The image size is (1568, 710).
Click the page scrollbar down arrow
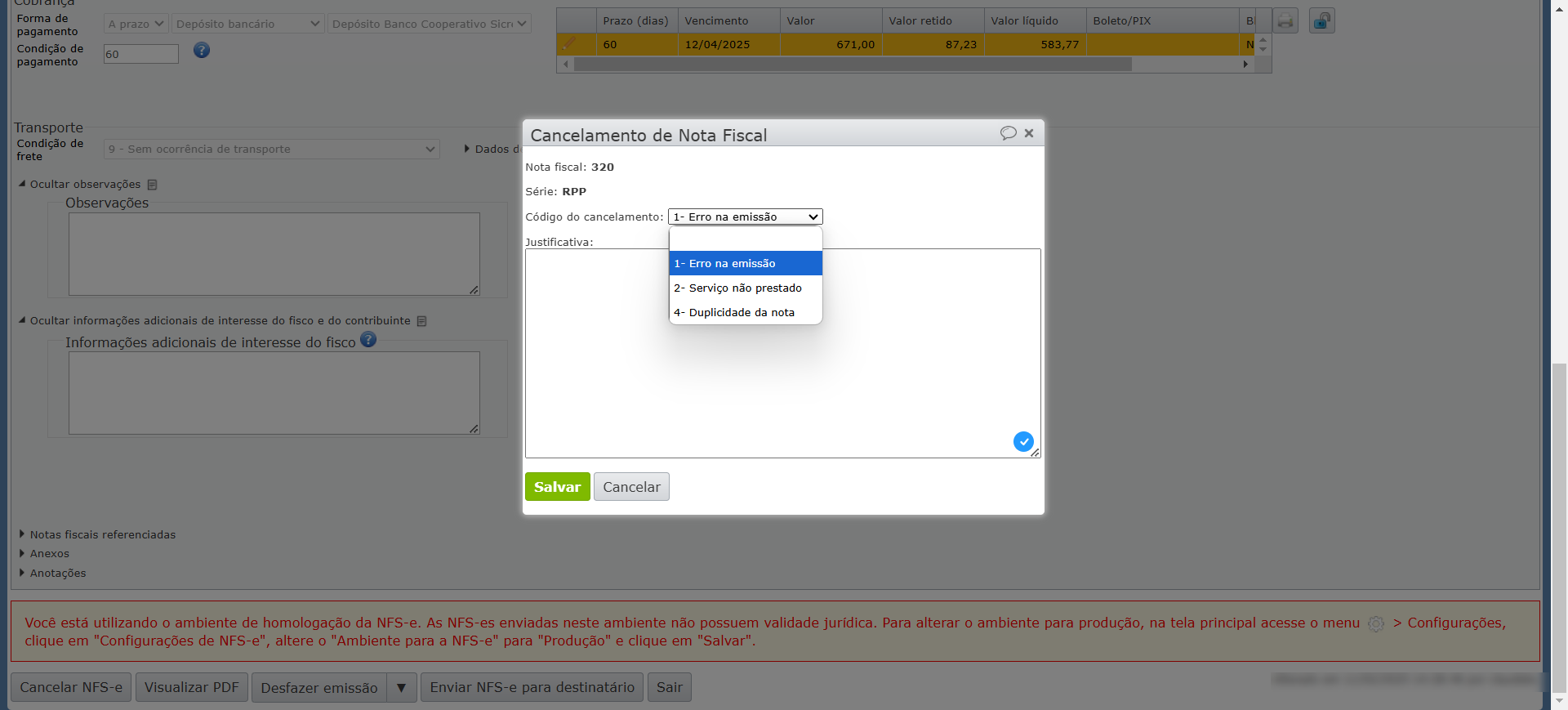point(1560,701)
